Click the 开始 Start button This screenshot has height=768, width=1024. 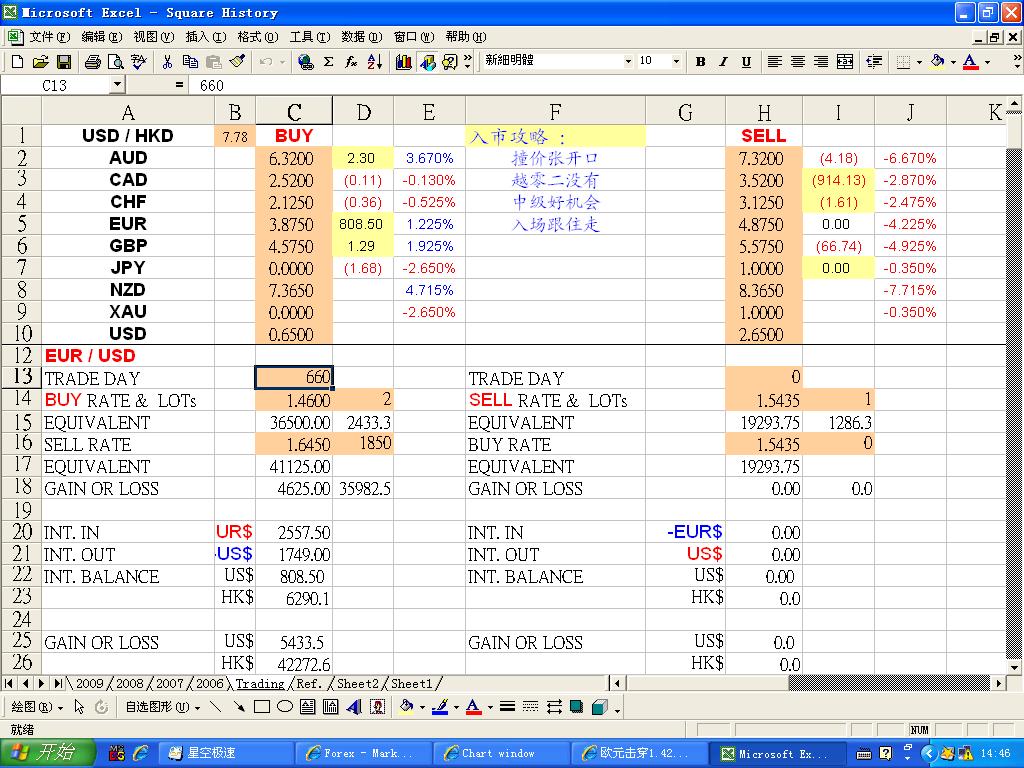click(48, 754)
